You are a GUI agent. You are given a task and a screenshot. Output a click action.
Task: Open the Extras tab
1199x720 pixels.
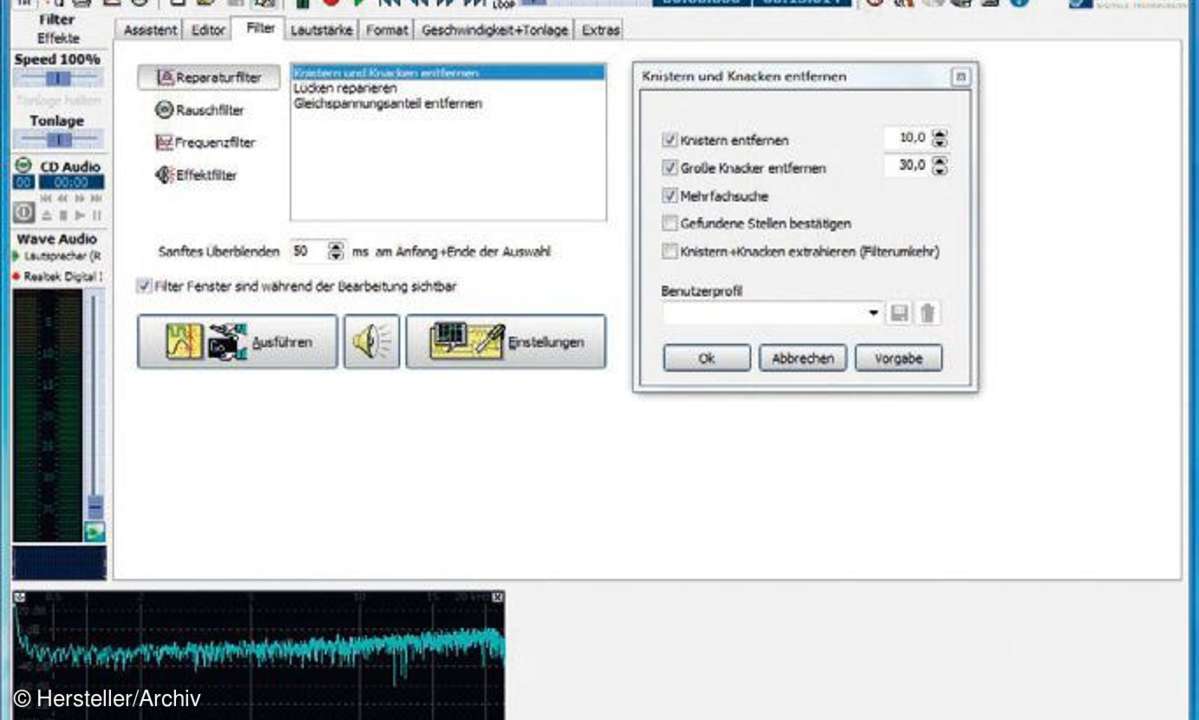(600, 30)
